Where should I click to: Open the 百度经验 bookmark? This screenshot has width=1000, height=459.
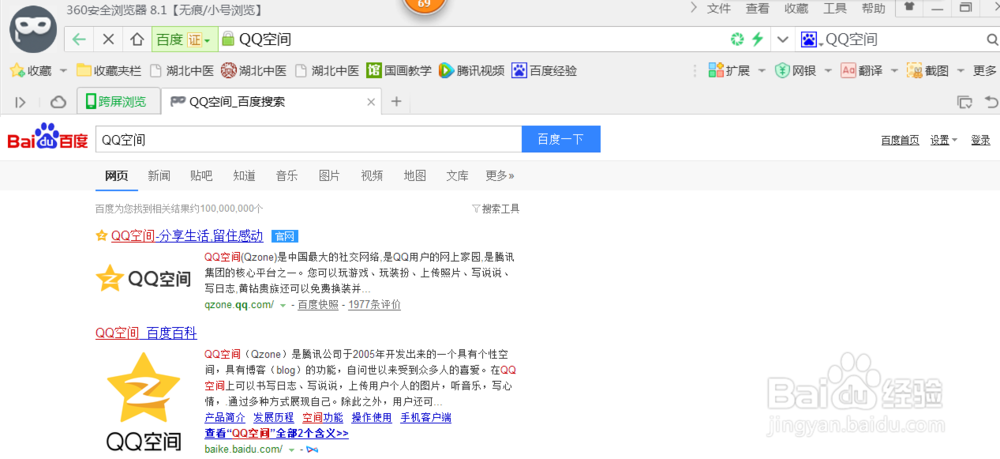coord(545,70)
